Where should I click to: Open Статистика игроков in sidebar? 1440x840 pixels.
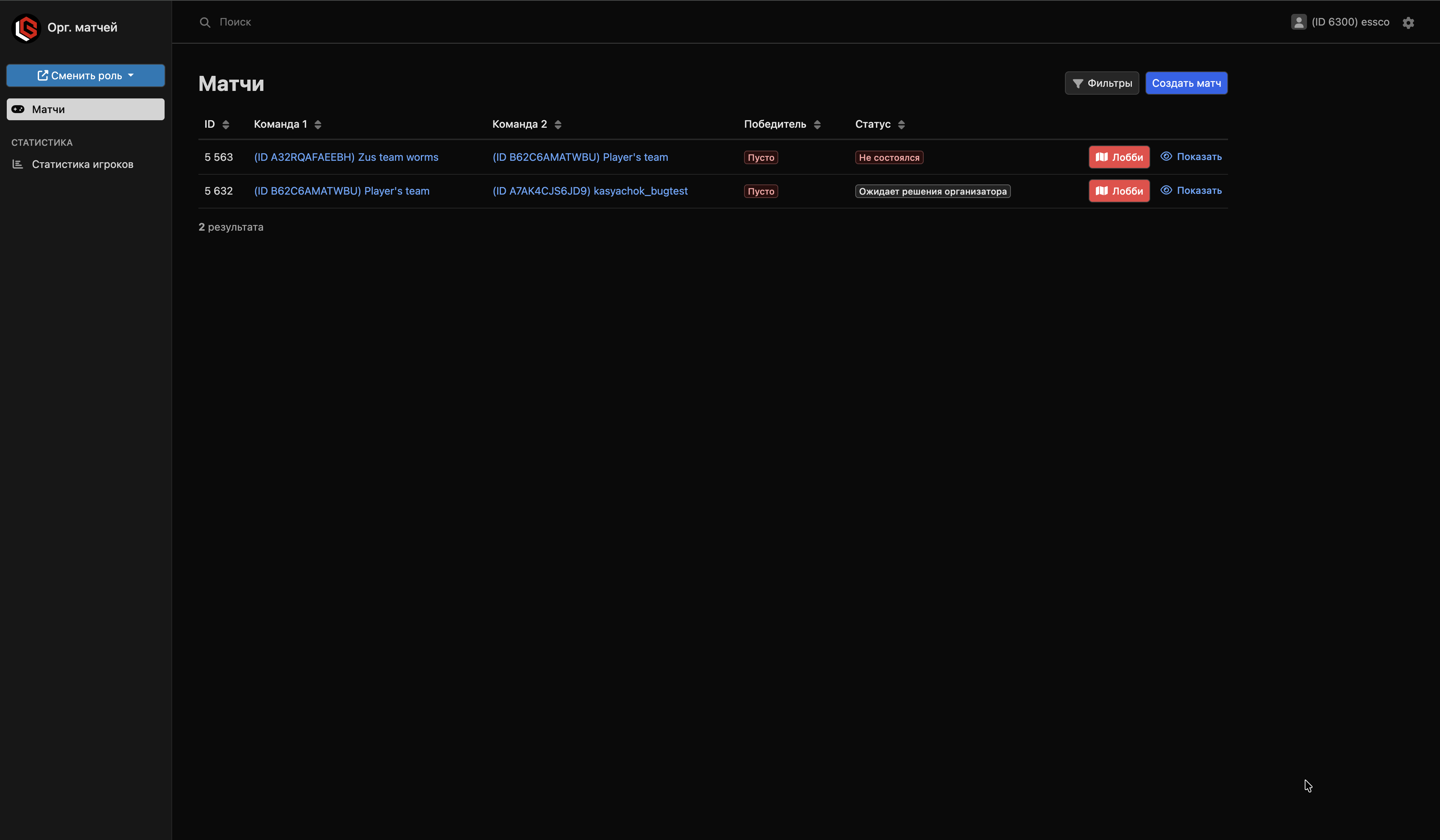[82, 165]
